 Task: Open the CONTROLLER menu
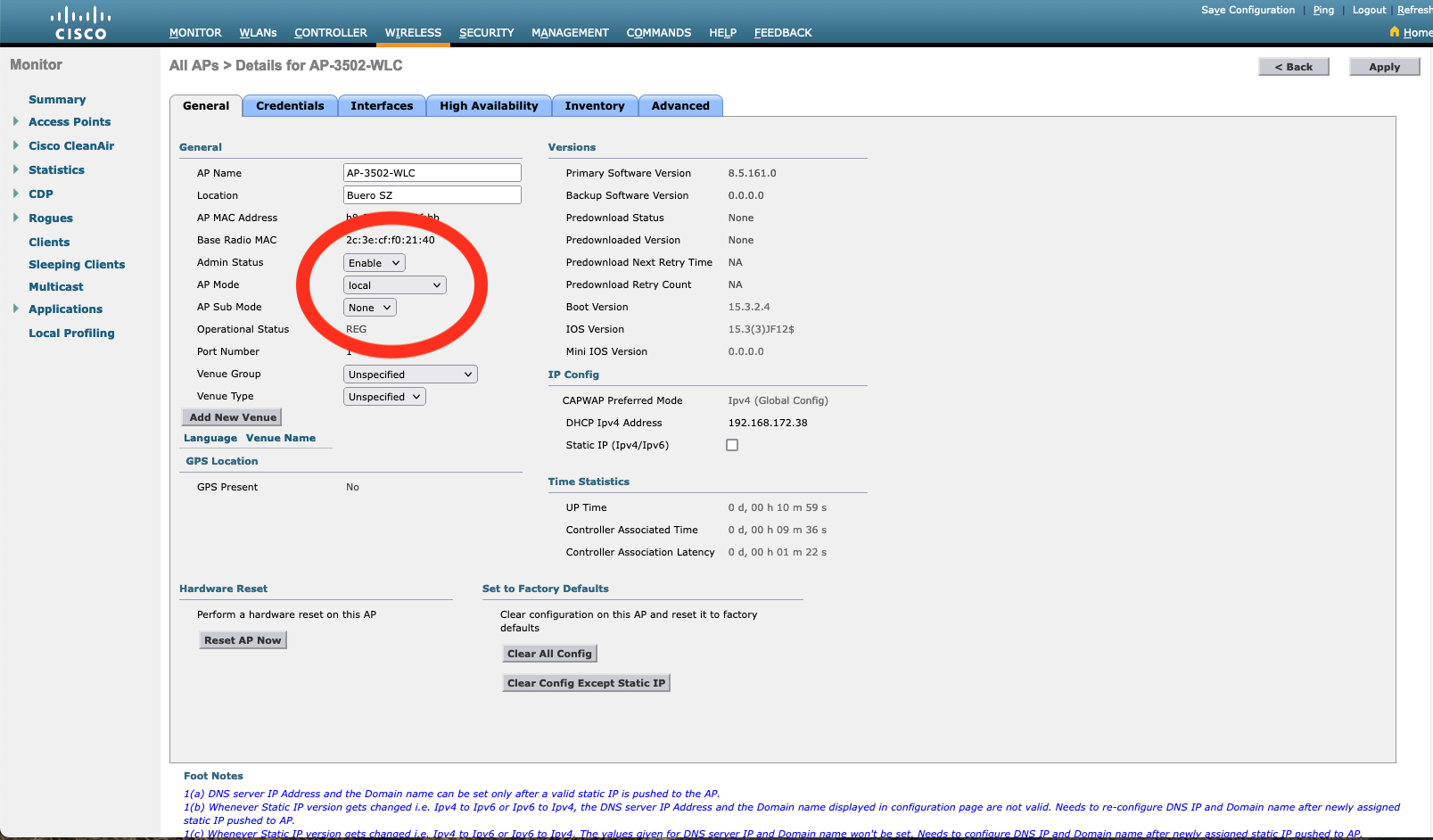click(x=331, y=33)
